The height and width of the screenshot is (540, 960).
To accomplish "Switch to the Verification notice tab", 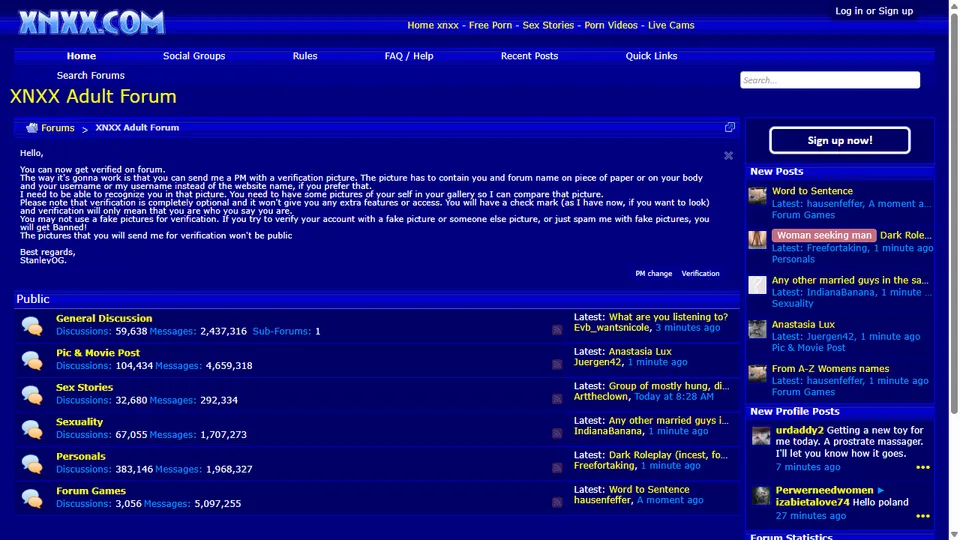I will point(700,274).
